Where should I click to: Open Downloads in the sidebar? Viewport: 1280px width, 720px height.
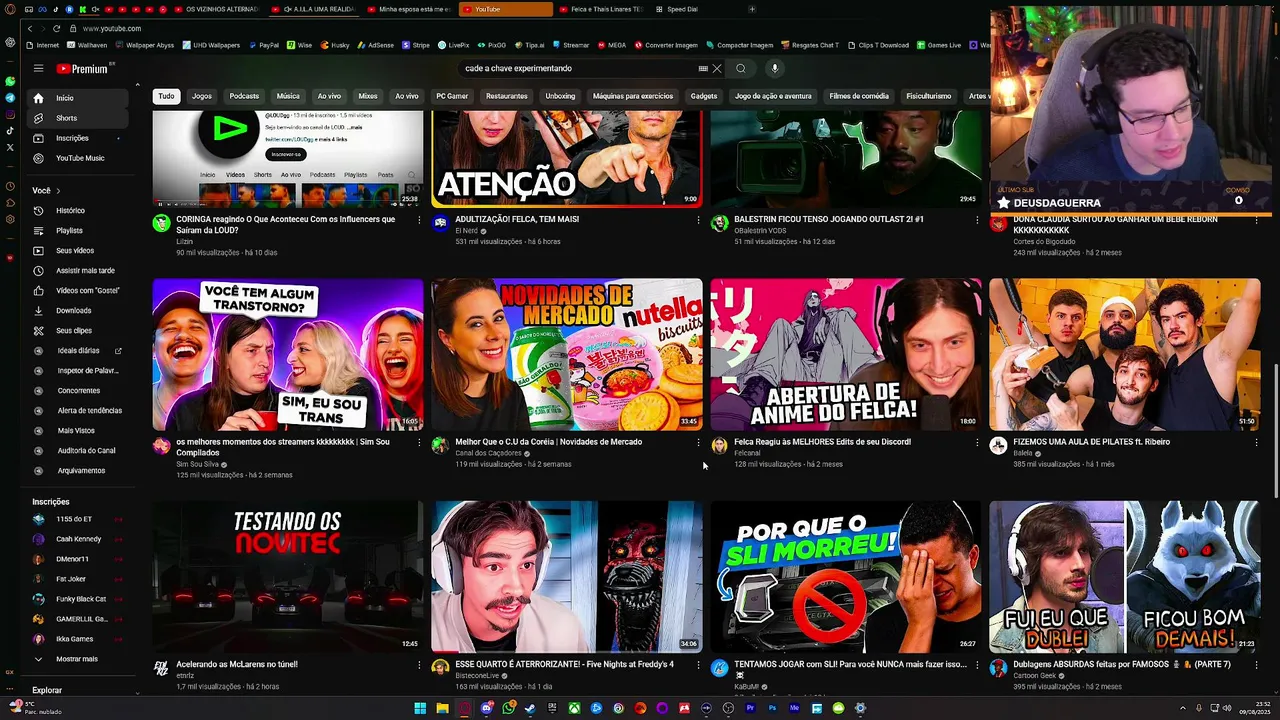(x=80, y=310)
